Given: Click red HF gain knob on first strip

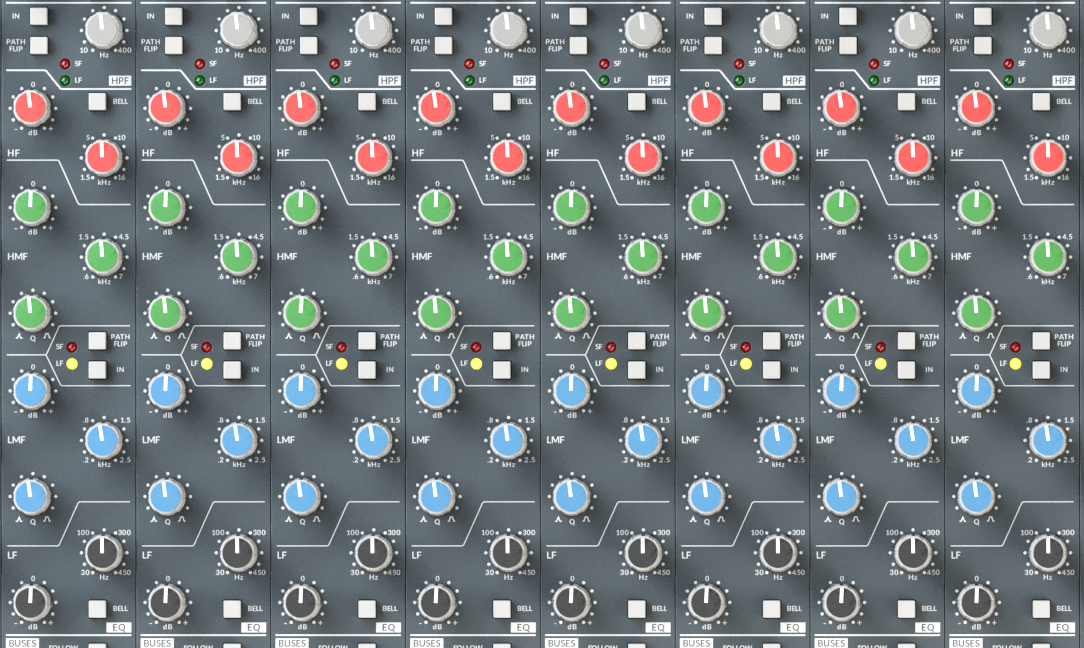Looking at the screenshot, I should 30,106.
